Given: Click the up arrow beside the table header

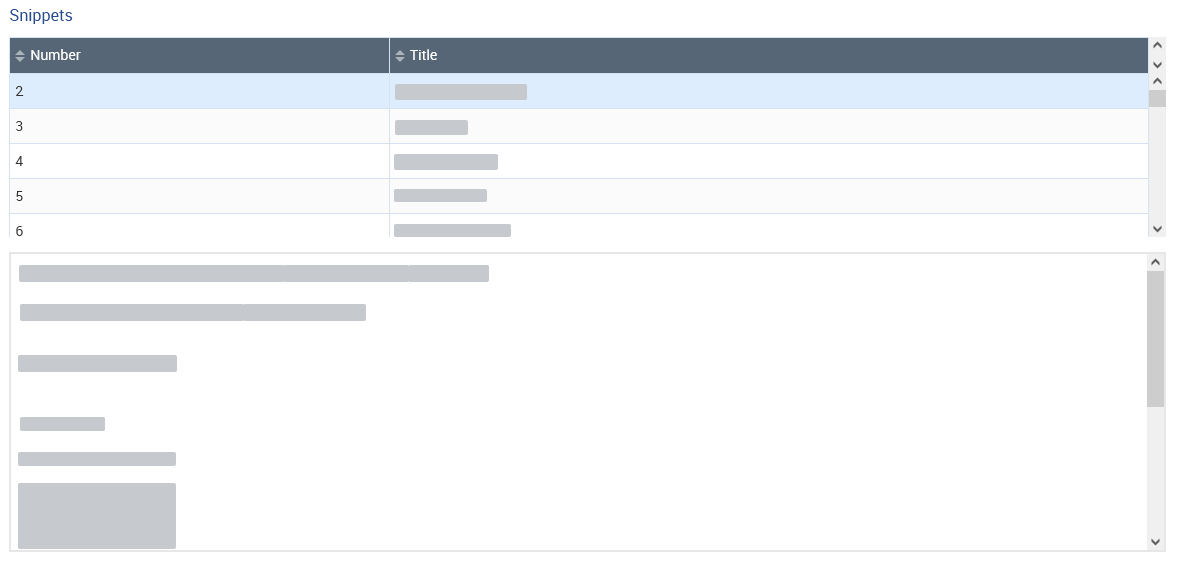Looking at the screenshot, I should 1158,45.
